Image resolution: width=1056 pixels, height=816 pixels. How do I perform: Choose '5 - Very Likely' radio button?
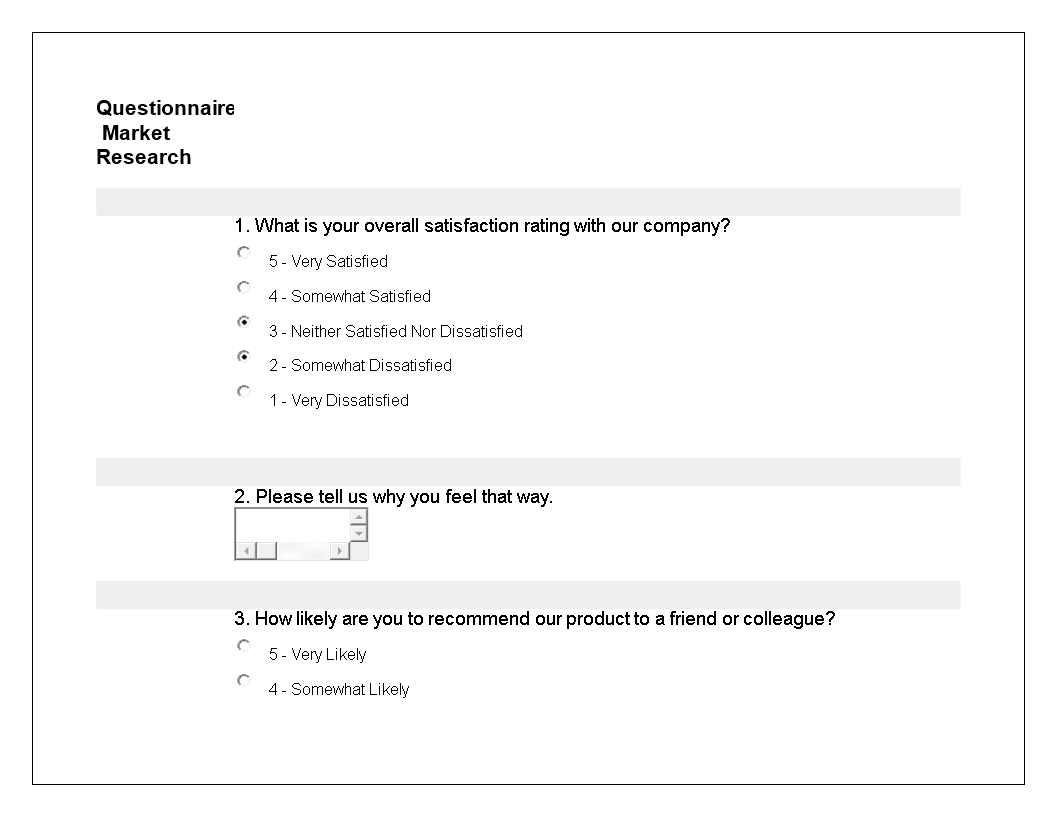pyautogui.click(x=244, y=646)
